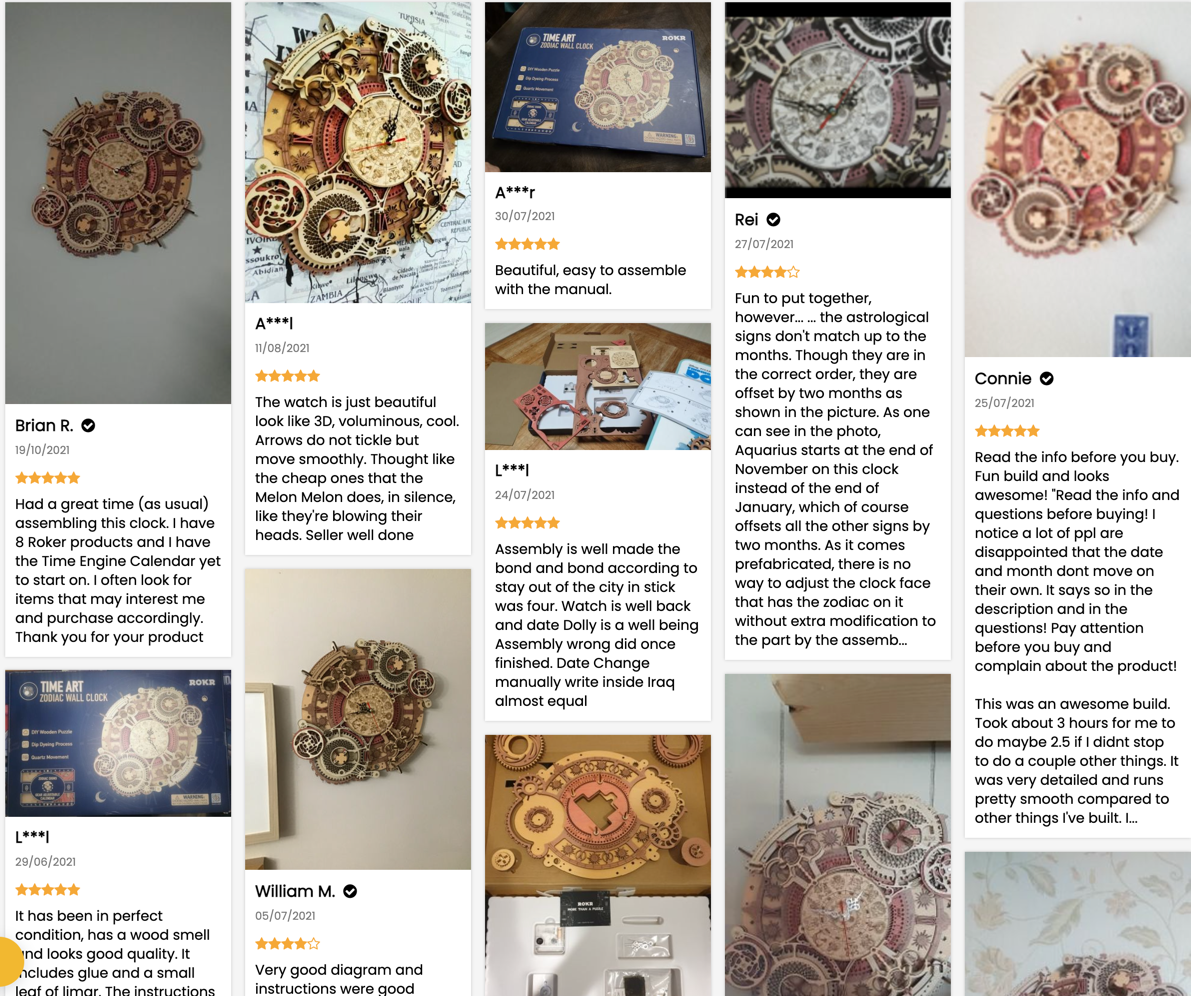Click William M.'s star rating
The height and width of the screenshot is (996, 1191).
(287, 944)
